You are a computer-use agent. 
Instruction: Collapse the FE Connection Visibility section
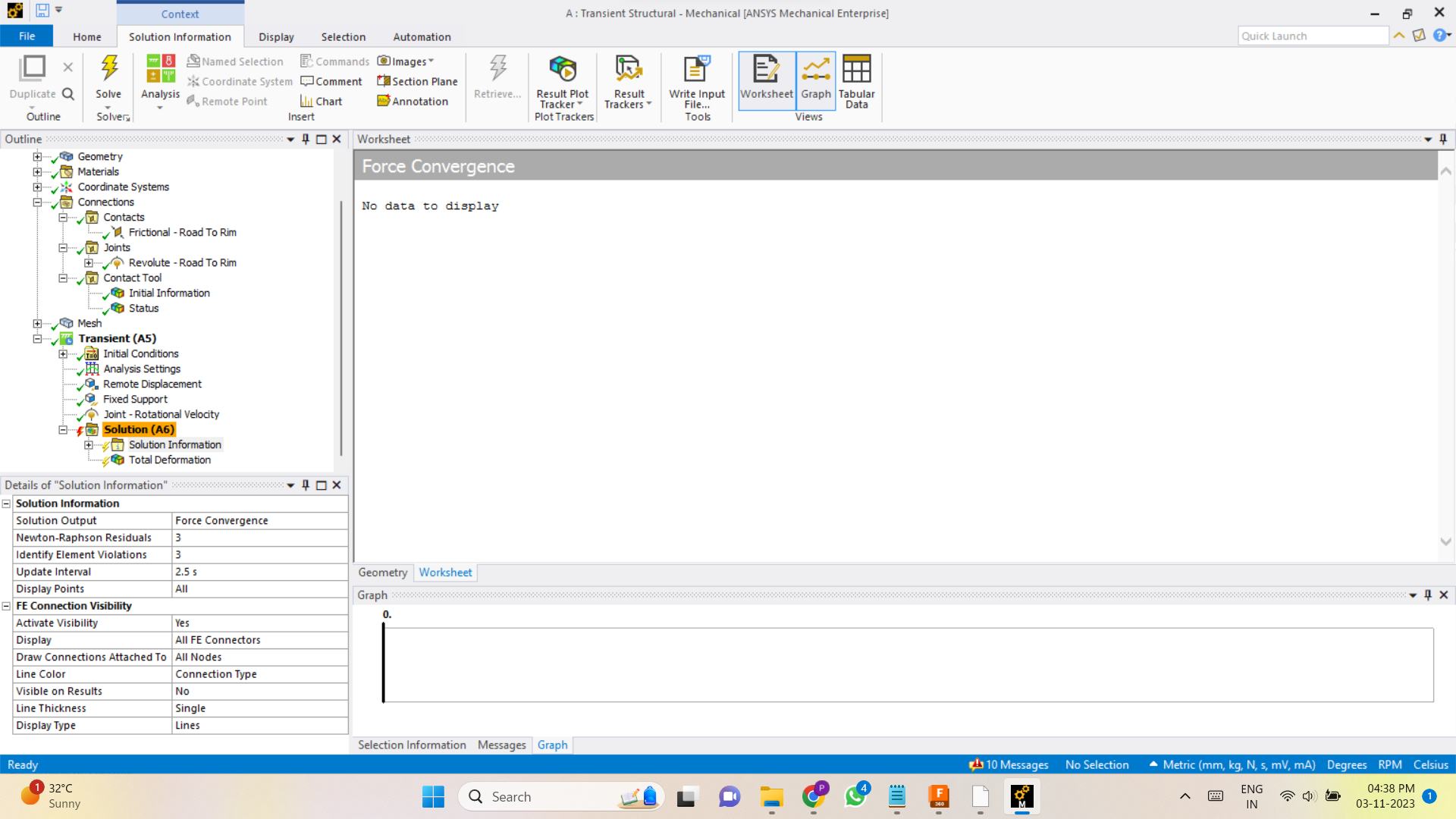(6, 606)
